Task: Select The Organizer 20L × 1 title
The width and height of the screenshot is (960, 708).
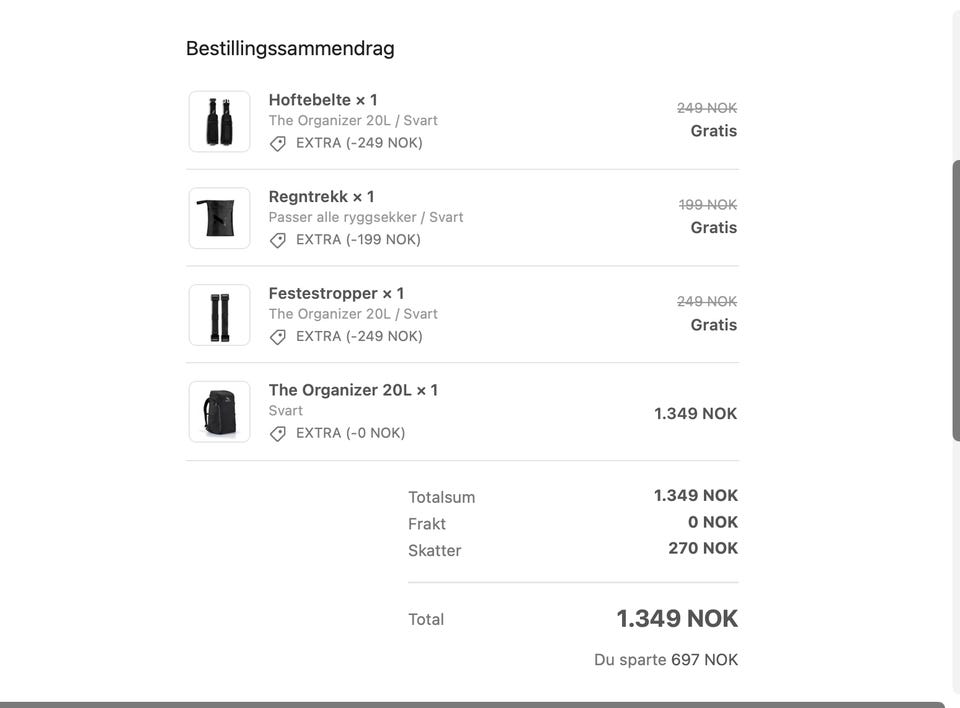Action: [x=353, y=390]
